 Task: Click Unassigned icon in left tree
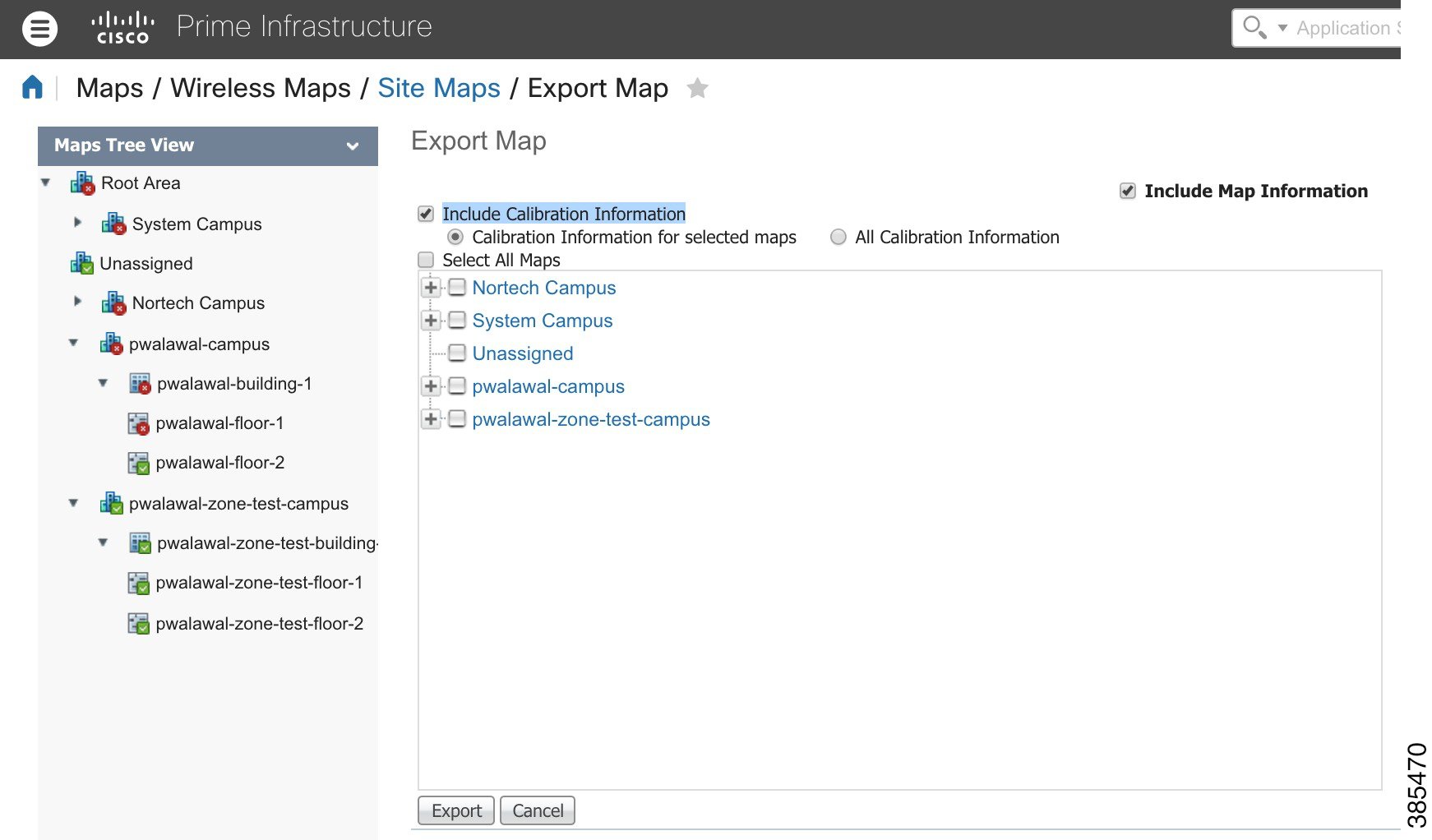(x=81, y=263)
